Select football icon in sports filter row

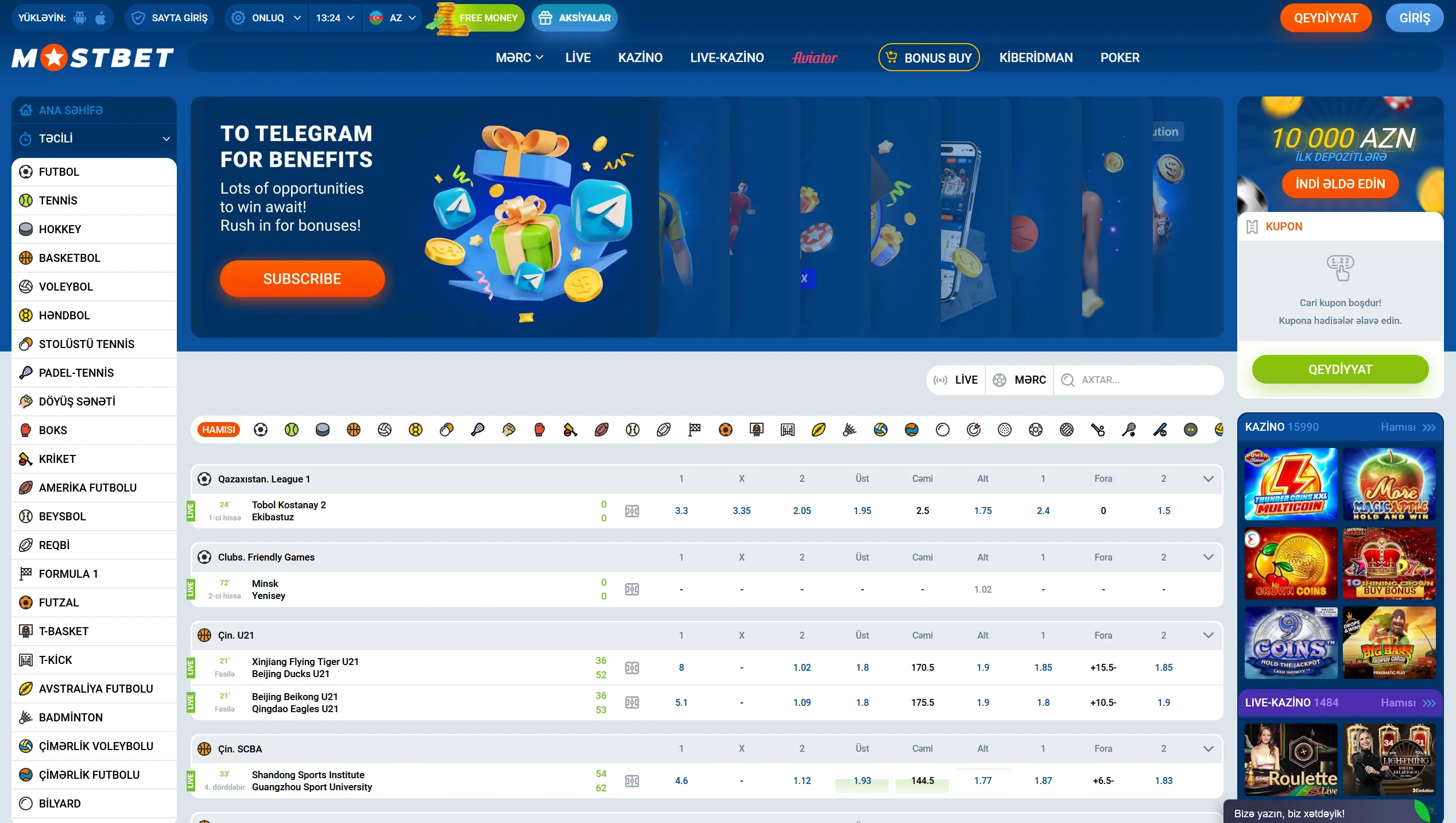click(261, 430)
